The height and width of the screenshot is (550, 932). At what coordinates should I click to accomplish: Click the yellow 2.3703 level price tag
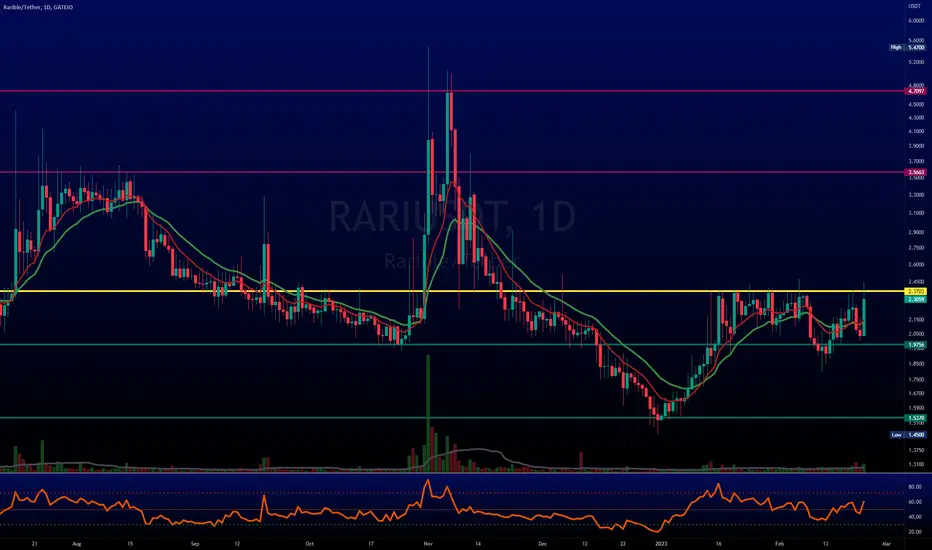(915, 291)
